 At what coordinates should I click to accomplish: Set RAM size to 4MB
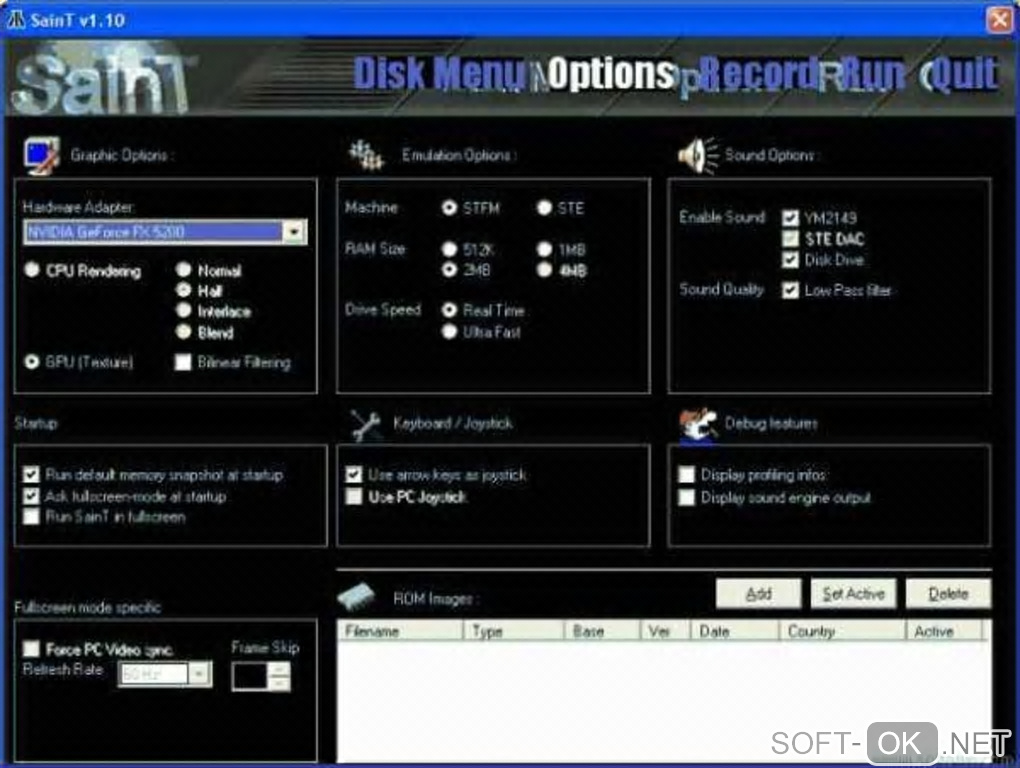pos(544,269)
